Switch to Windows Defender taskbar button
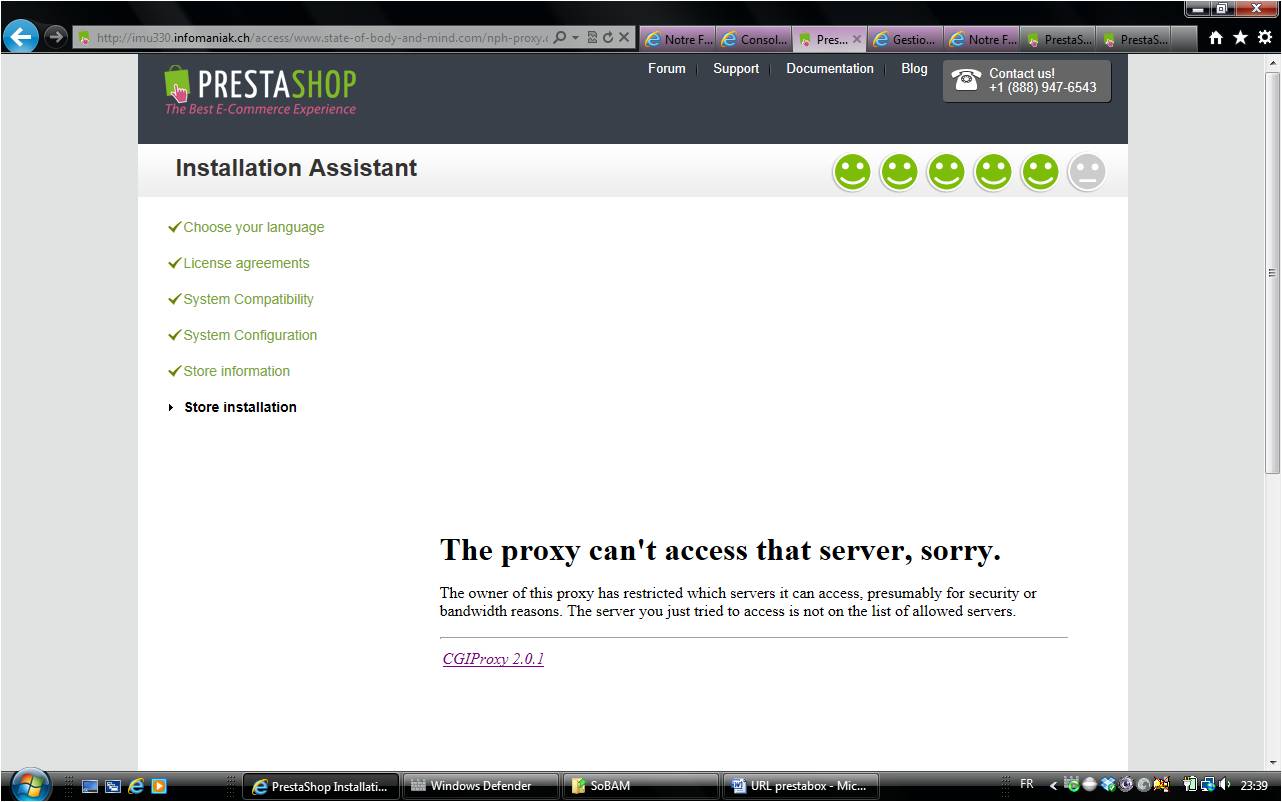1282x802 pixels. click(481, 786)
